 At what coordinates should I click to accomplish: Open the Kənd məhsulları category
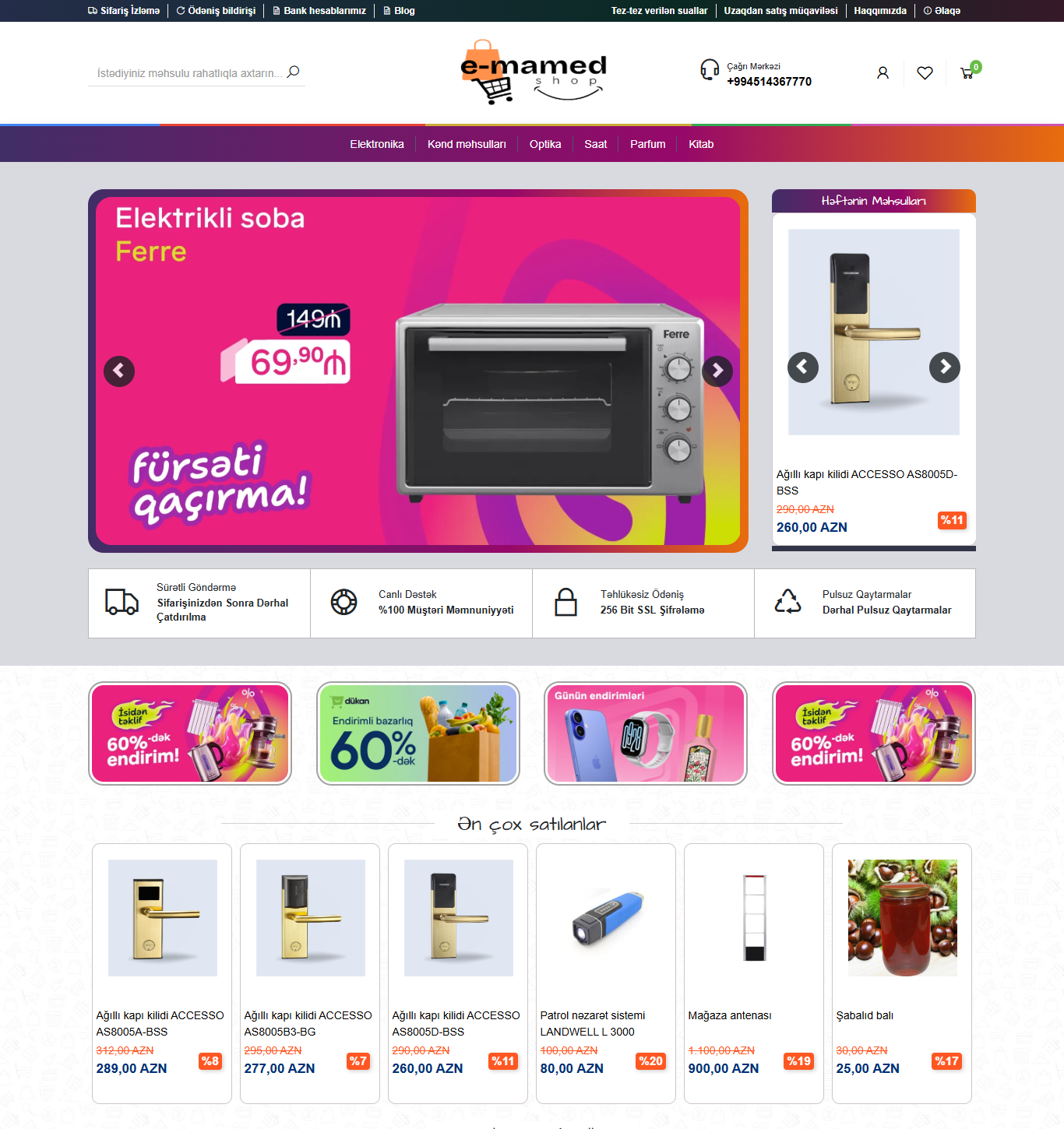click(x=467, y=144)
